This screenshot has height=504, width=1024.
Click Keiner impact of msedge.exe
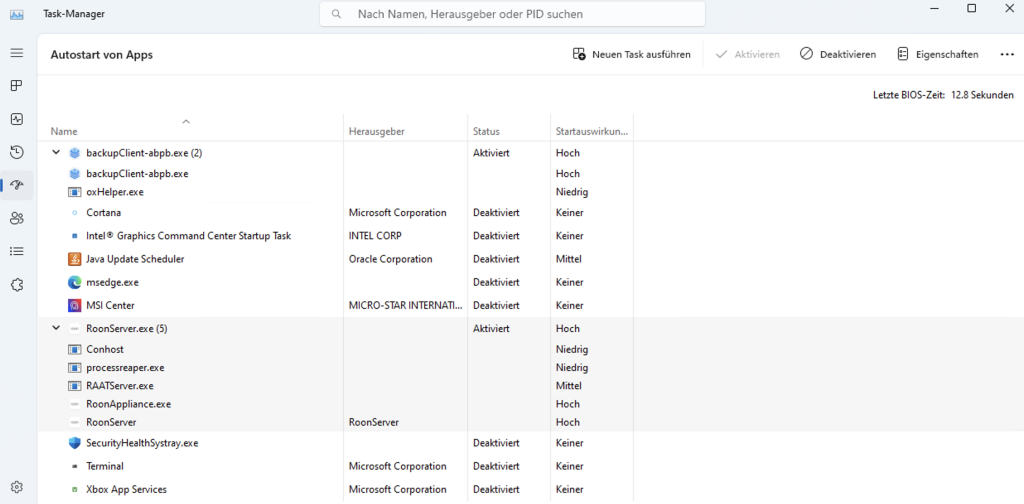[569, 283]
